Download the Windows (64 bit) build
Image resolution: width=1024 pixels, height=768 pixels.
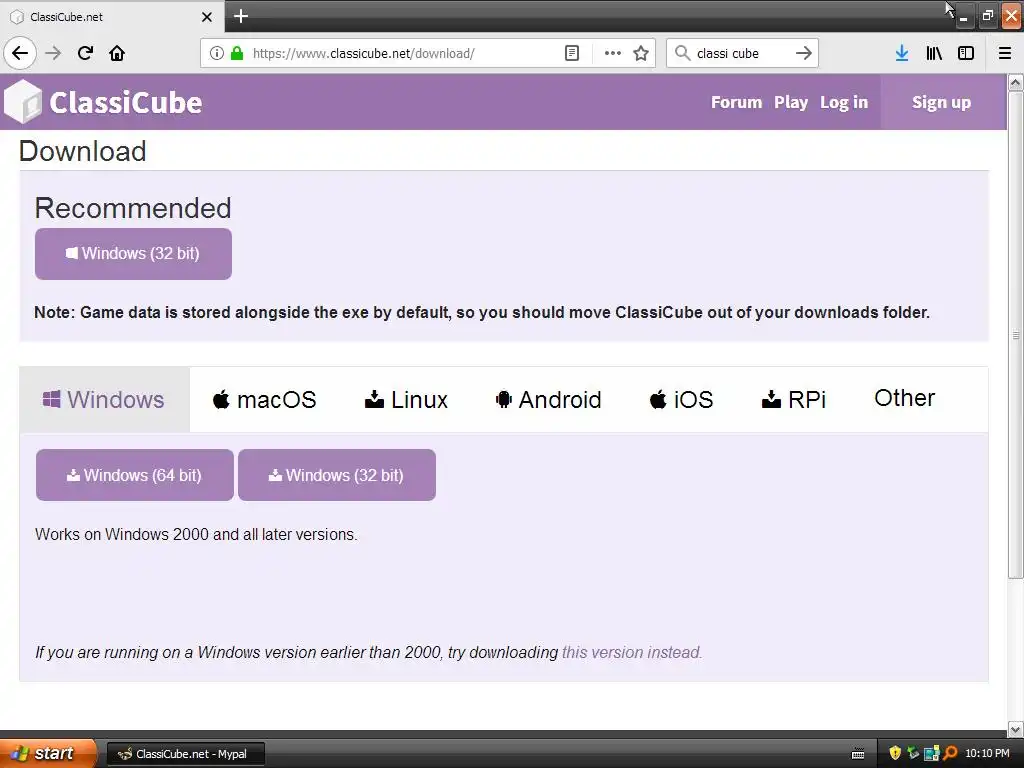[x=135, y=475]
